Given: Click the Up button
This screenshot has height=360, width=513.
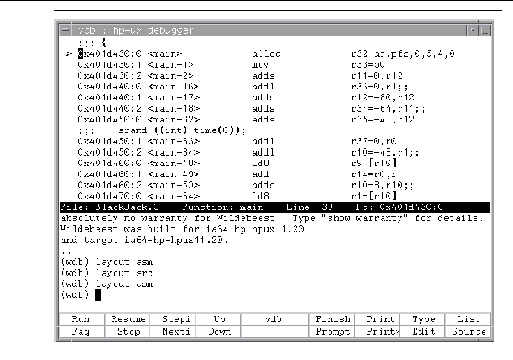Looking at the screenshot, I should [x=218, y=319].
